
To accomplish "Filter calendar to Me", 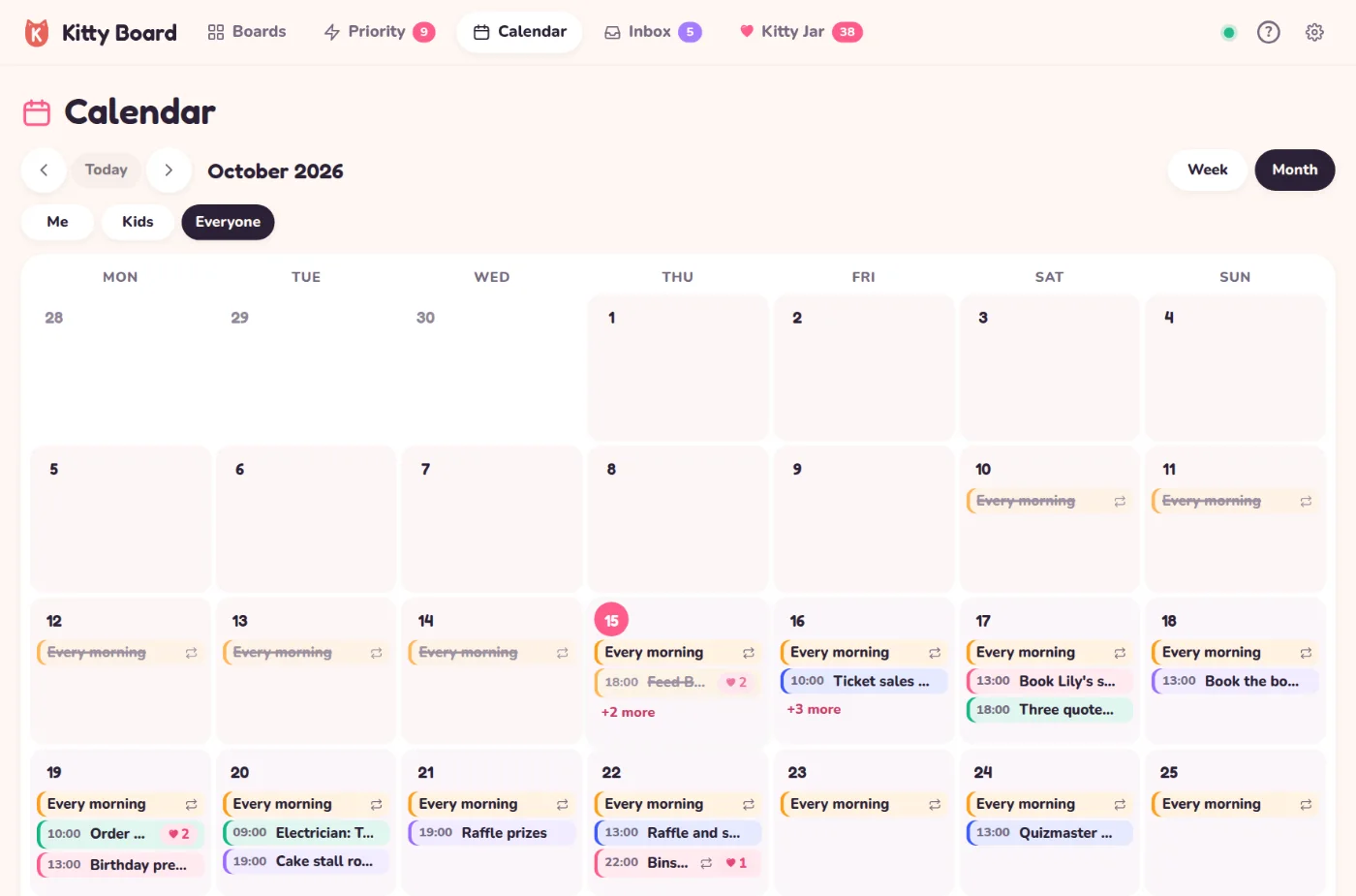I will coord(58,222).
